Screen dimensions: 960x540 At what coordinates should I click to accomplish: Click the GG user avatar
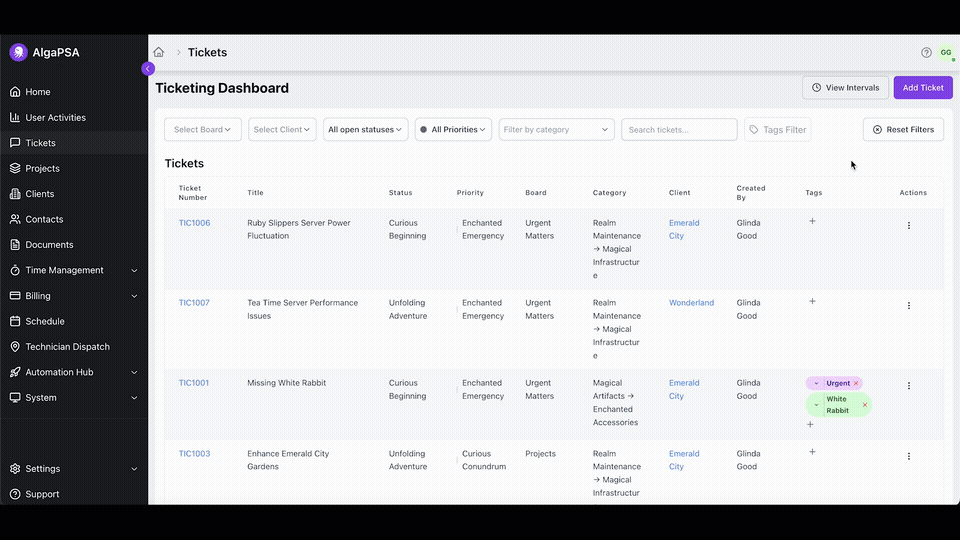(945, 52)
